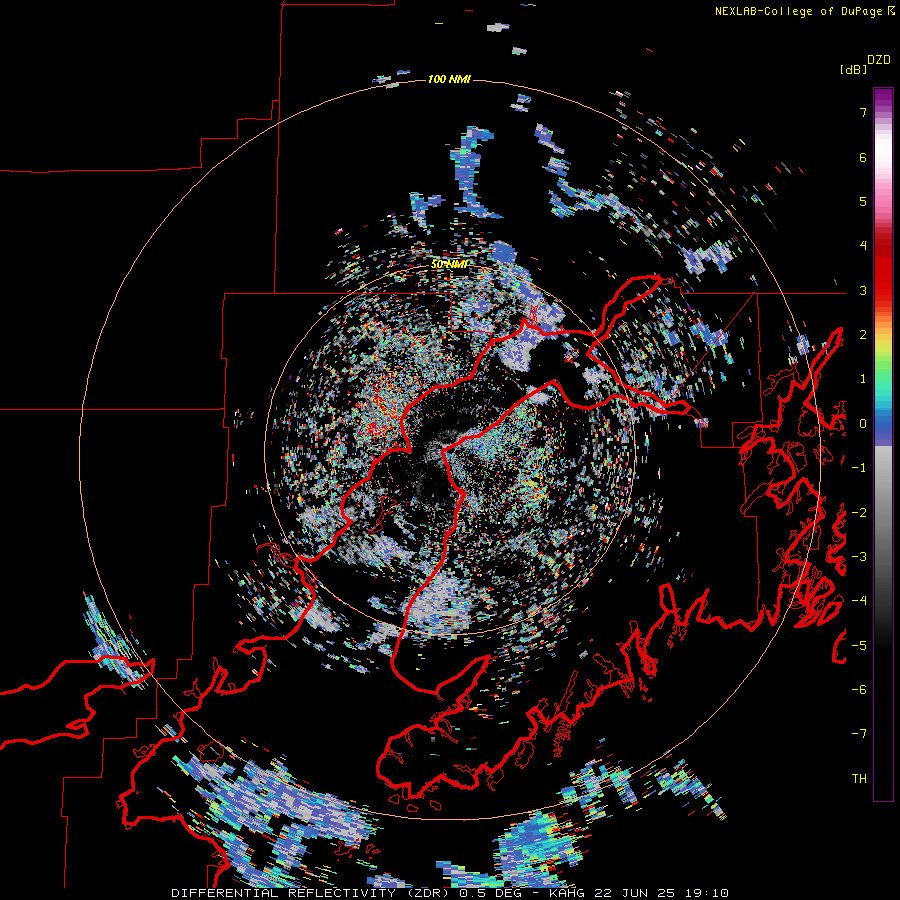The image size is (900, 900).
Task: Click the 7 value on the scale
Action: [x=863, y=112]
